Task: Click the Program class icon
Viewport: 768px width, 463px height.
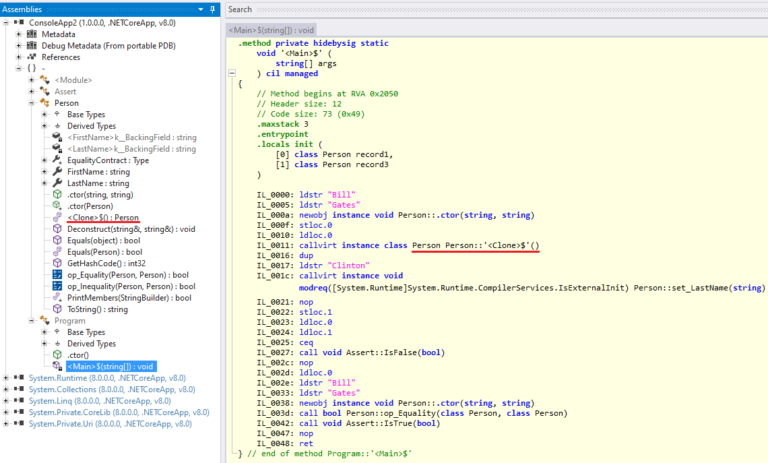Action: (x=45, y=320)
